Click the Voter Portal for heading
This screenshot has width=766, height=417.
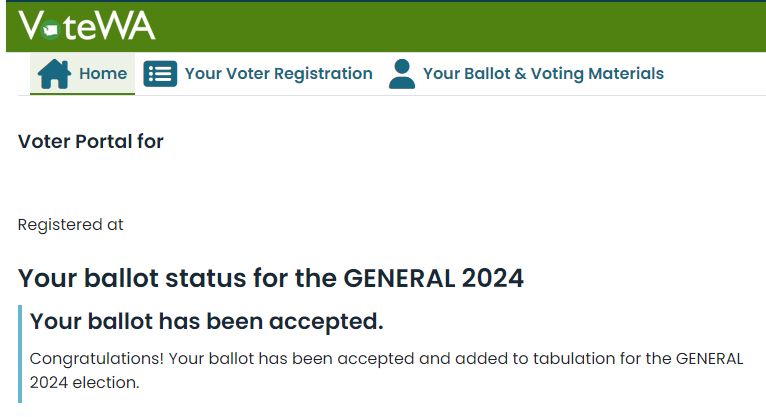90,142
